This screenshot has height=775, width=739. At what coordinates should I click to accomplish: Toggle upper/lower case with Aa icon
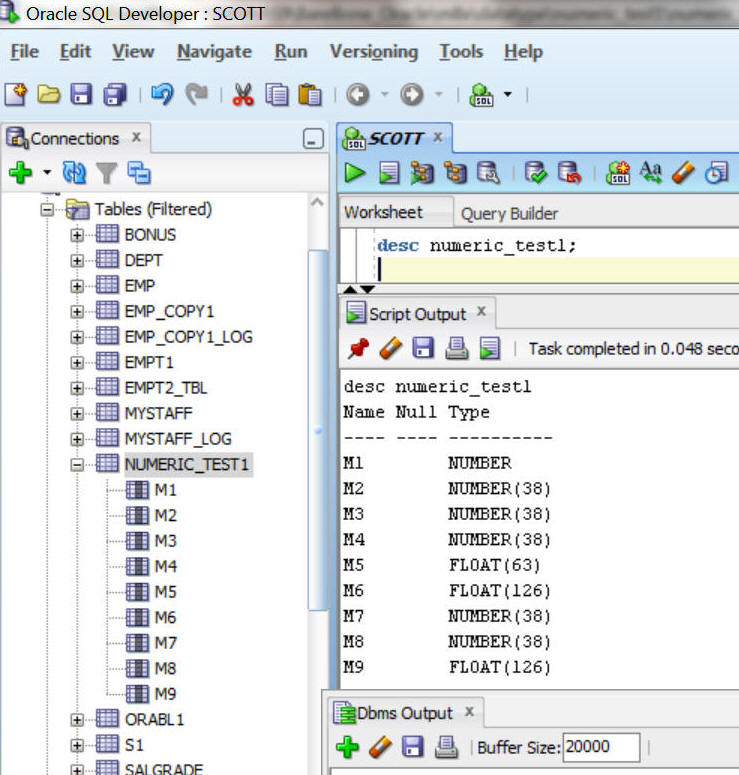pyautogui.click(x=651, y=172)
